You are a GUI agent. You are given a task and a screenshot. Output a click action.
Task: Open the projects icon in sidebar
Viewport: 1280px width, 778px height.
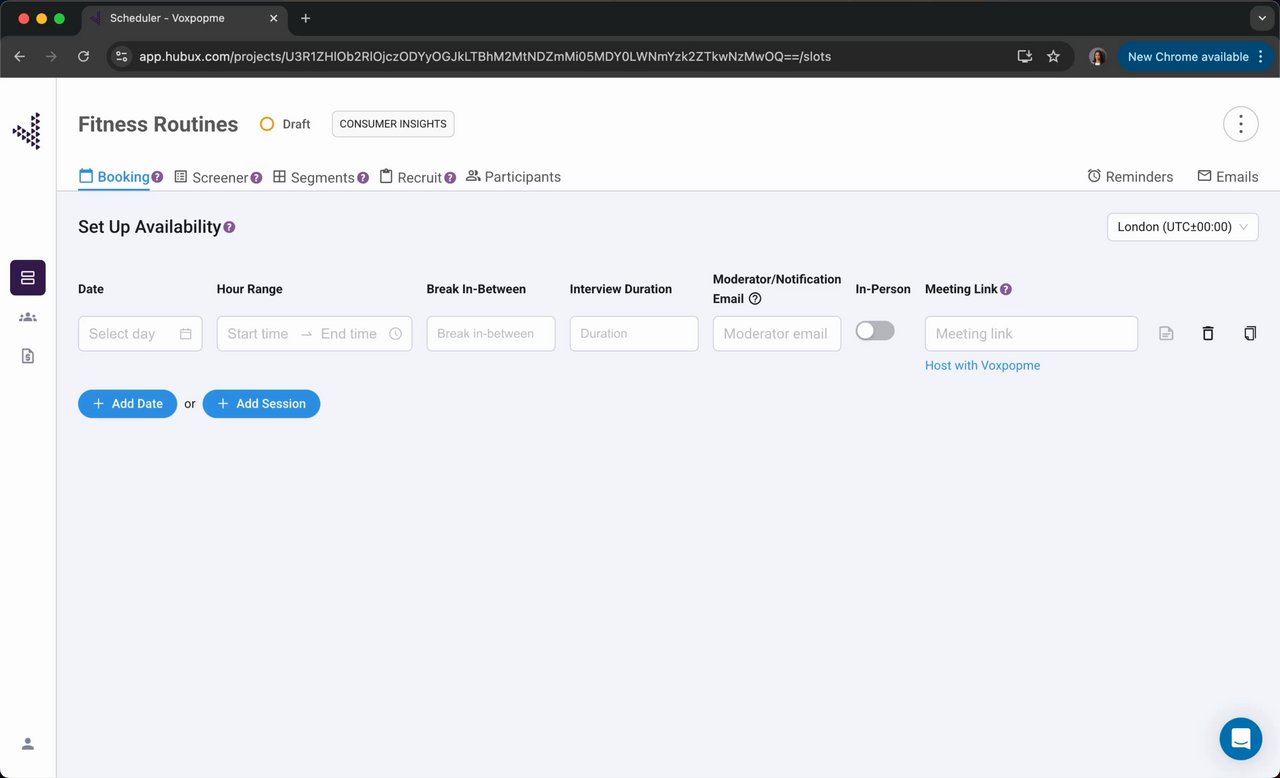(x=28, y=278)
